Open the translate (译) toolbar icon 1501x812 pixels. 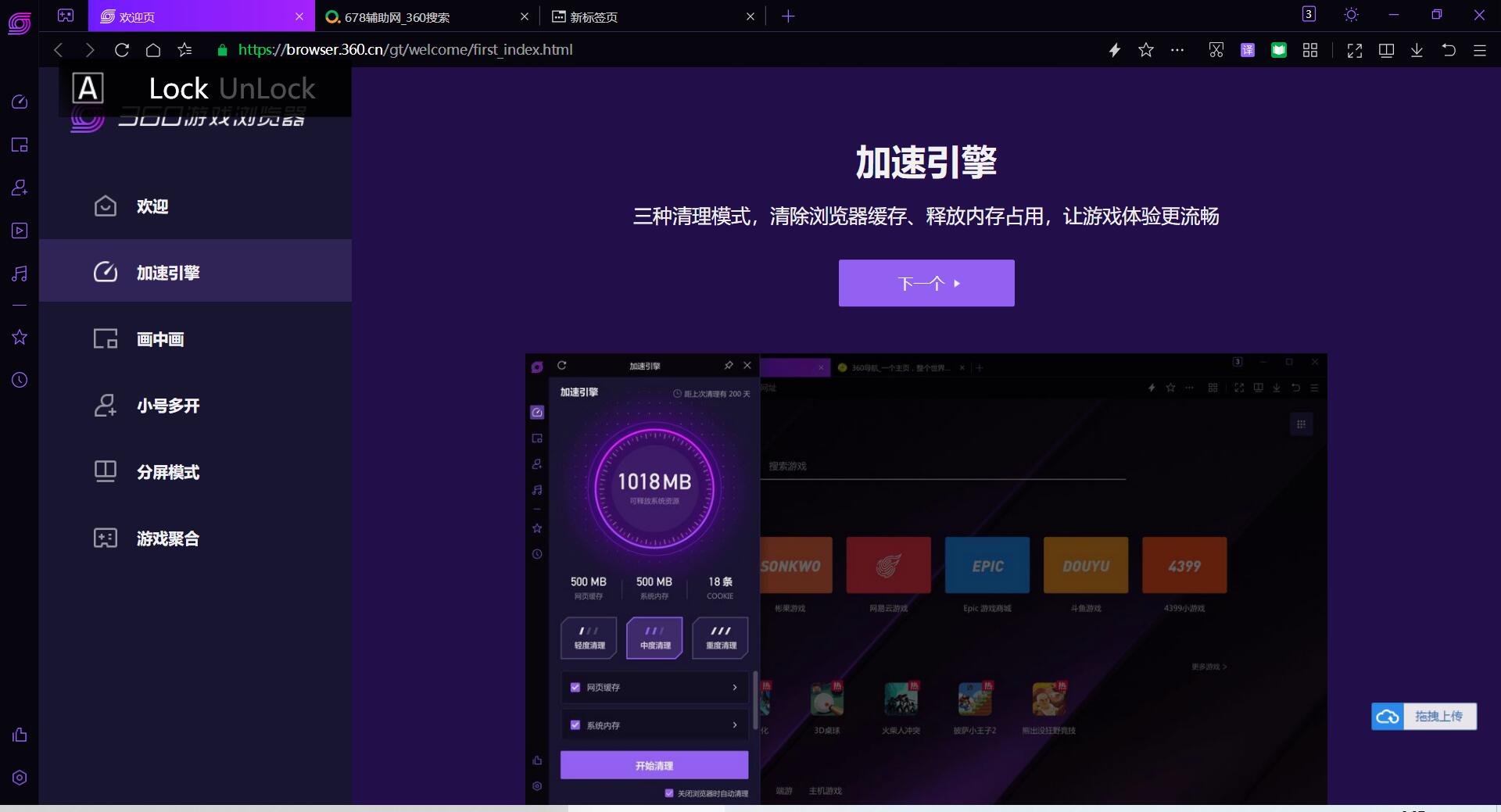(x=1247, y=49)
